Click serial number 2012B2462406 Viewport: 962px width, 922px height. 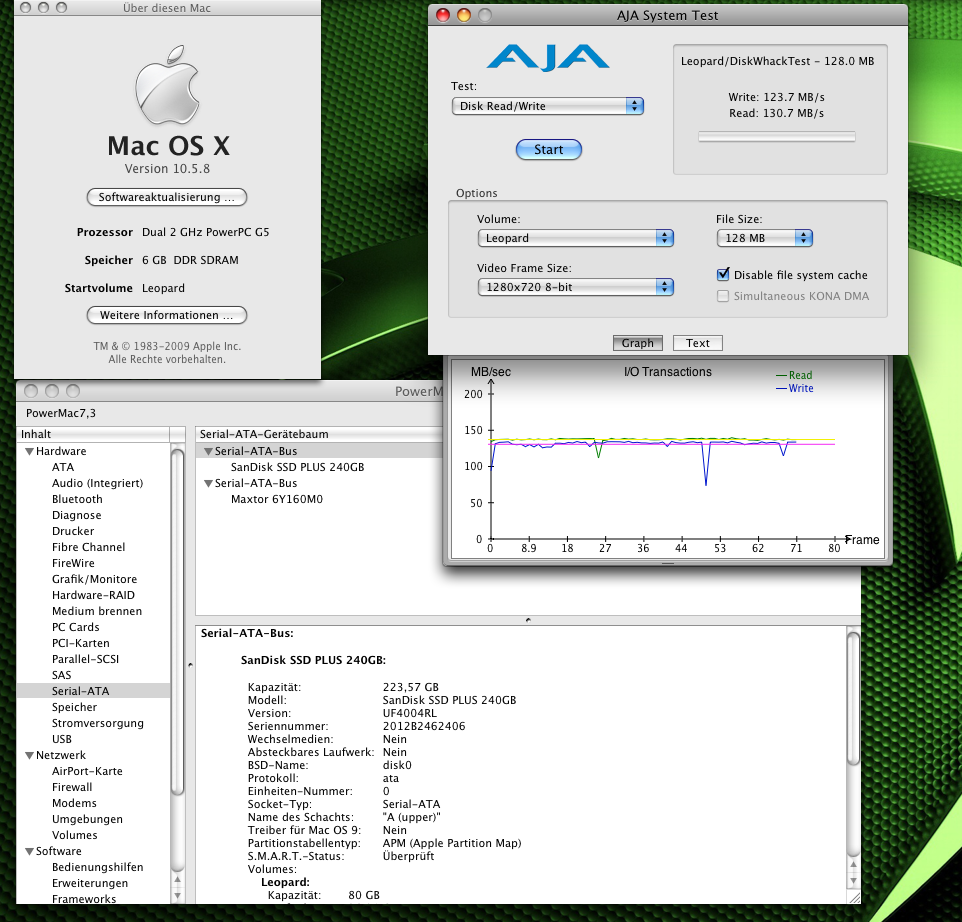pos(424,726)
